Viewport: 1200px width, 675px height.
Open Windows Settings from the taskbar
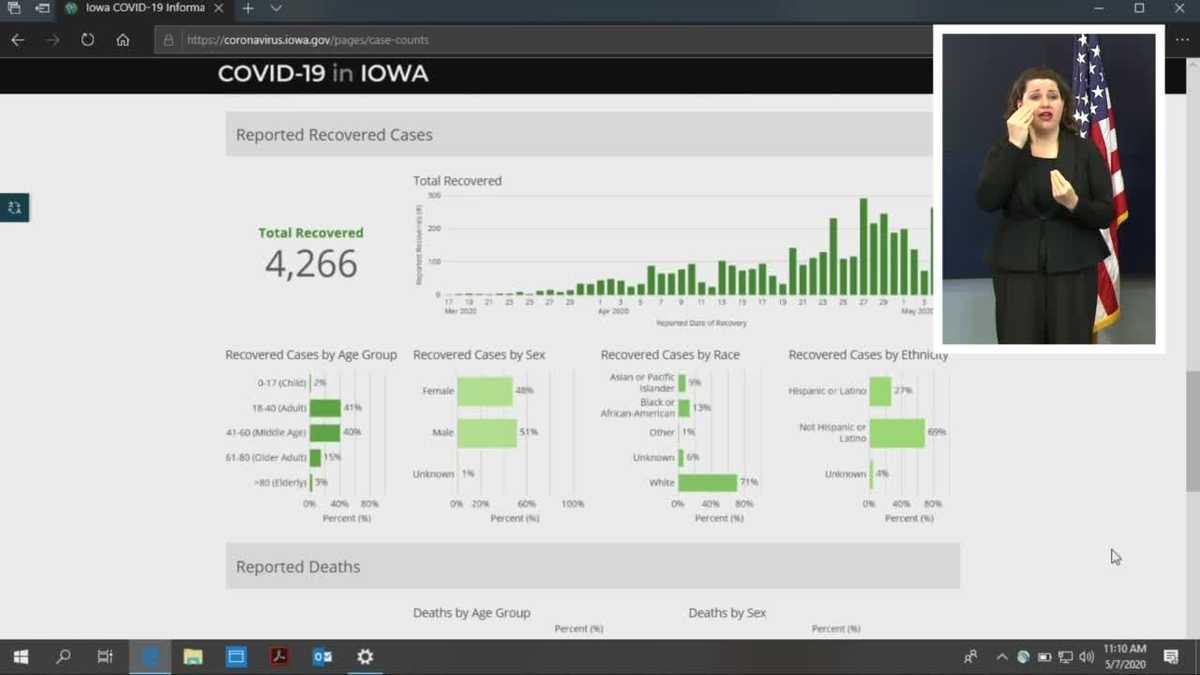[x=364, y=656]
